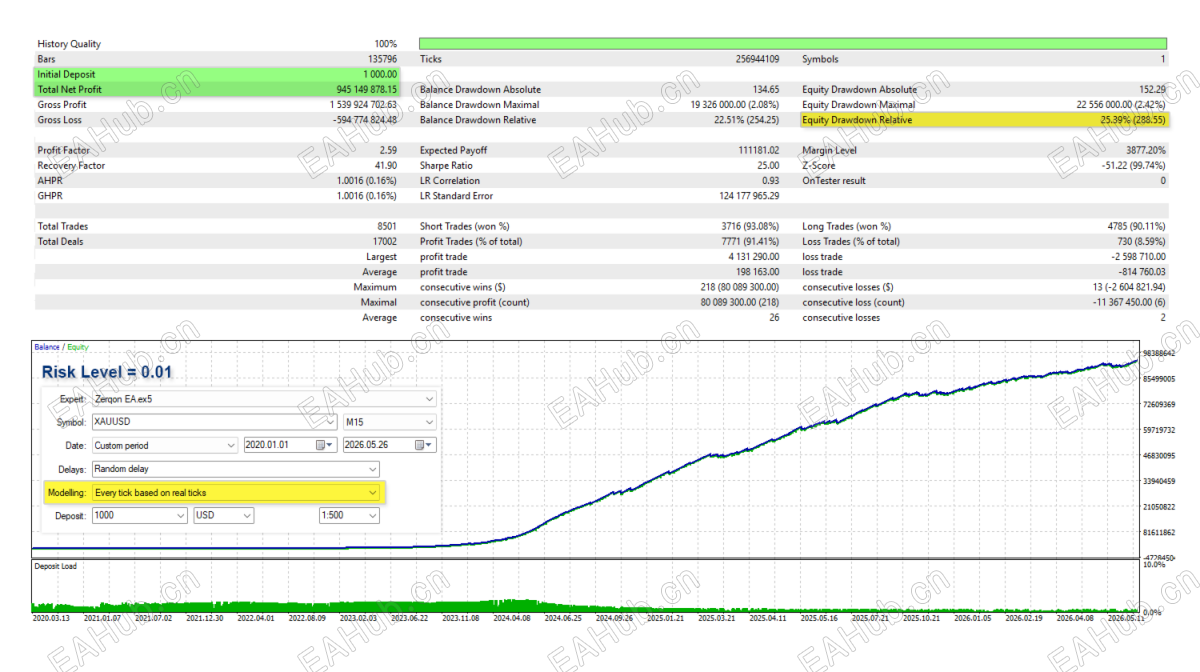Open the 1:500 leverage dropdown

349,516
